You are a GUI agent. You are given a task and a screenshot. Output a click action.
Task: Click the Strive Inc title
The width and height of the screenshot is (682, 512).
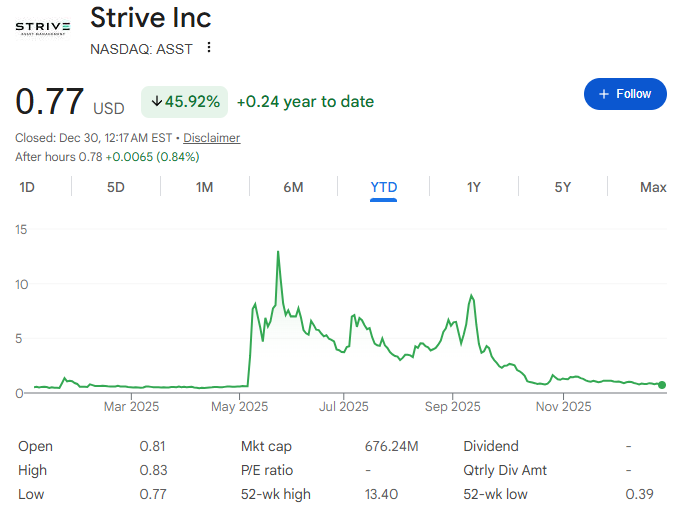(x=150, y=18)
